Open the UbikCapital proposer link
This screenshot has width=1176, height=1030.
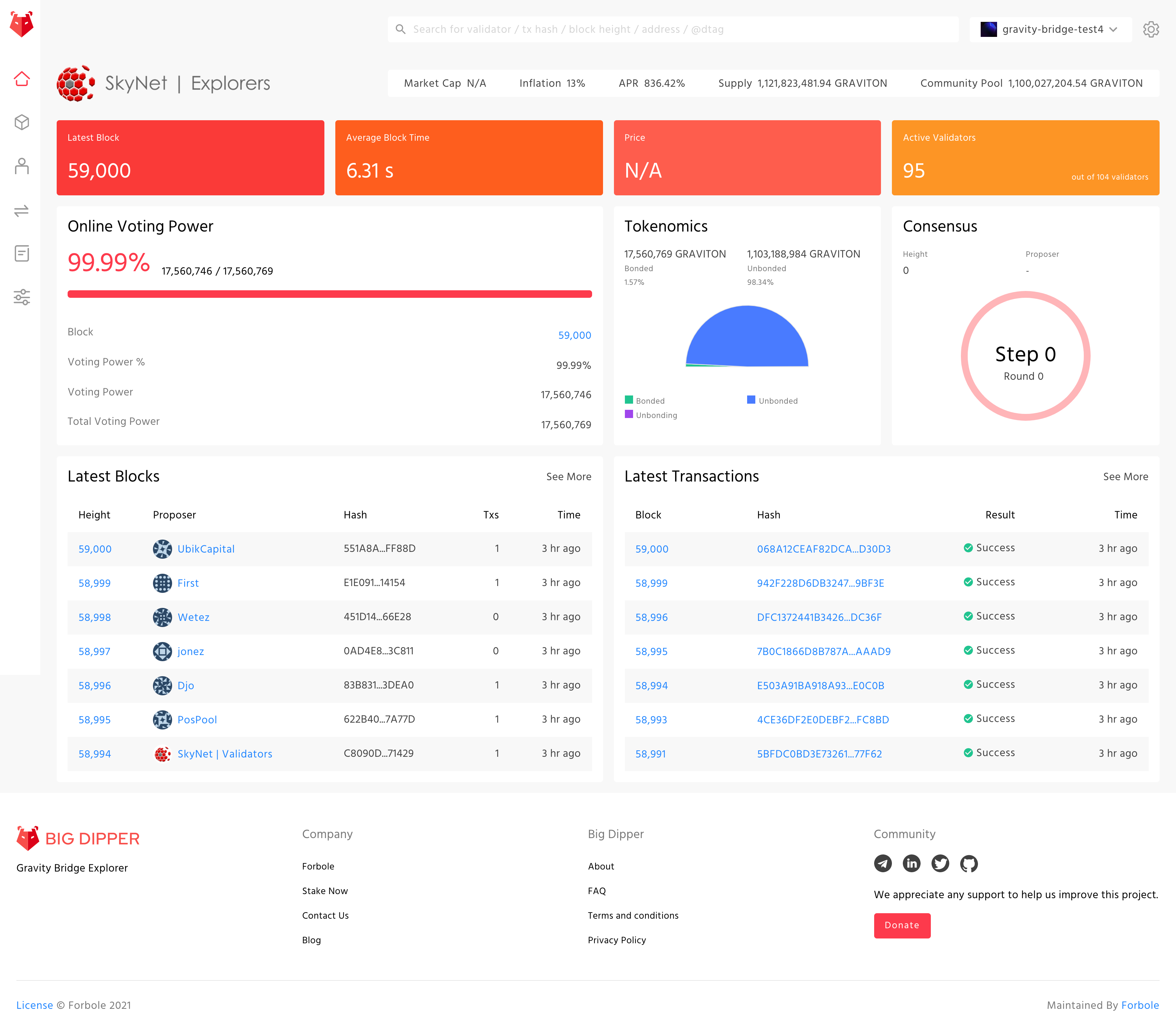point(206,549)
